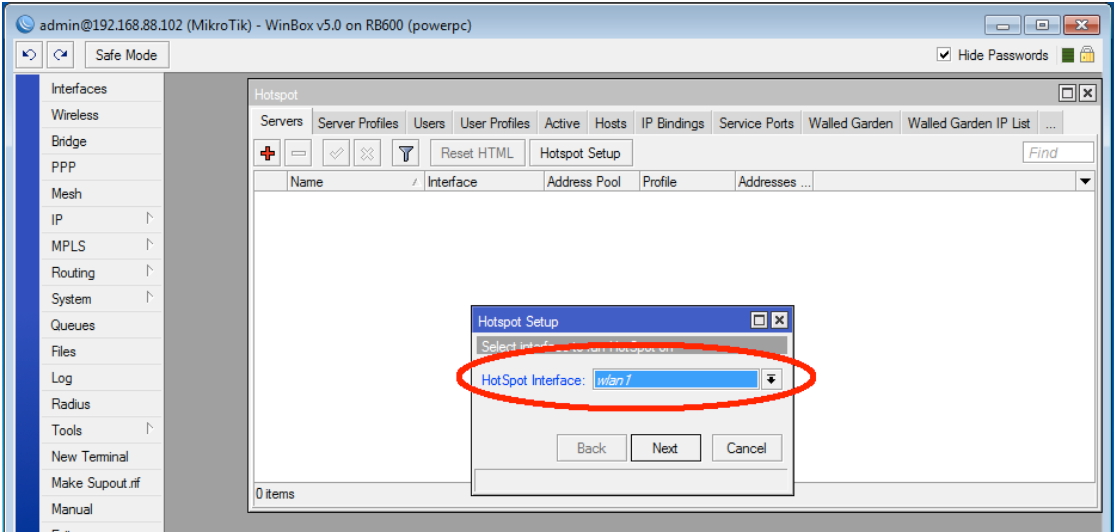This screenshot has width=1116, height=532.
Task: Open PPP in the sidebar menu
Action: point(102,167)
